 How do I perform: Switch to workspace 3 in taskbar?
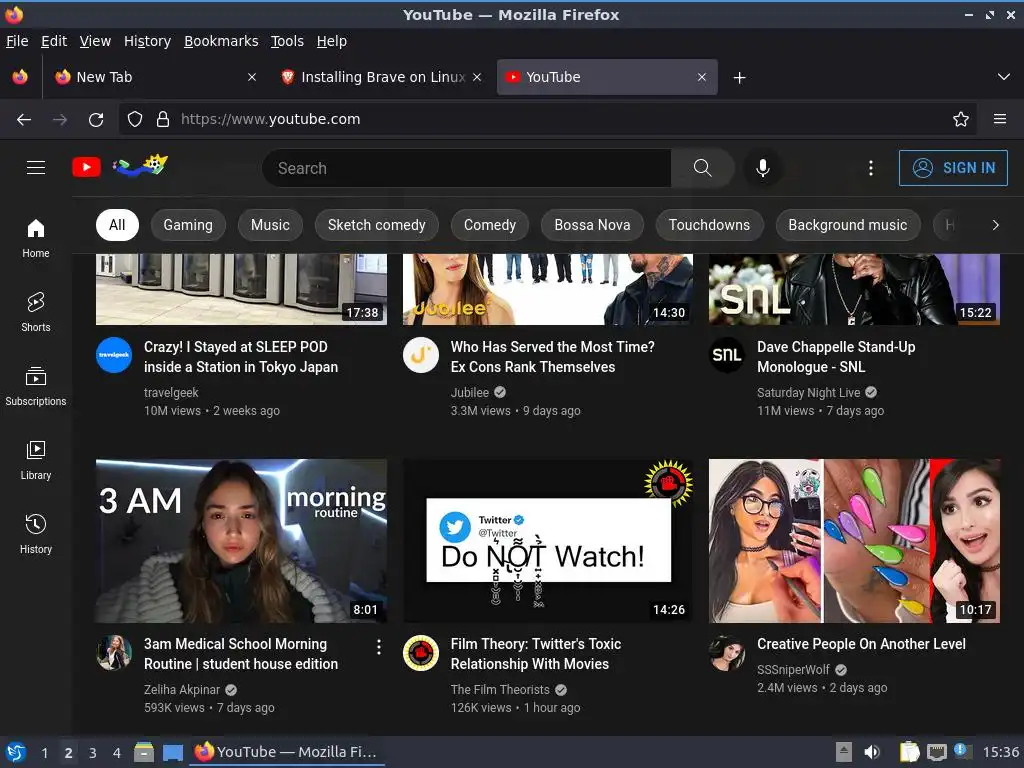coord(93,753)
